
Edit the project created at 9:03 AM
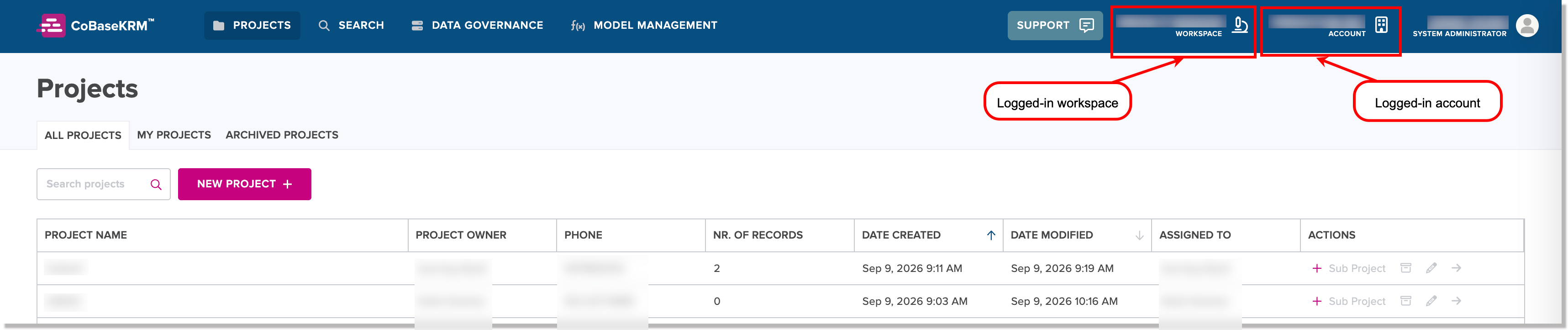point(1431,301)
